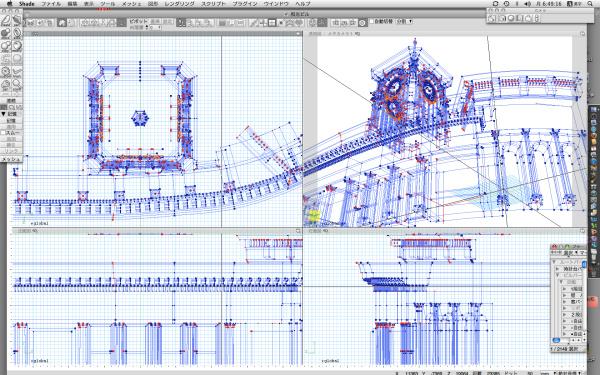Open the レンダリング menu
This screenshot has height=375, width=600.
[179, 4]
